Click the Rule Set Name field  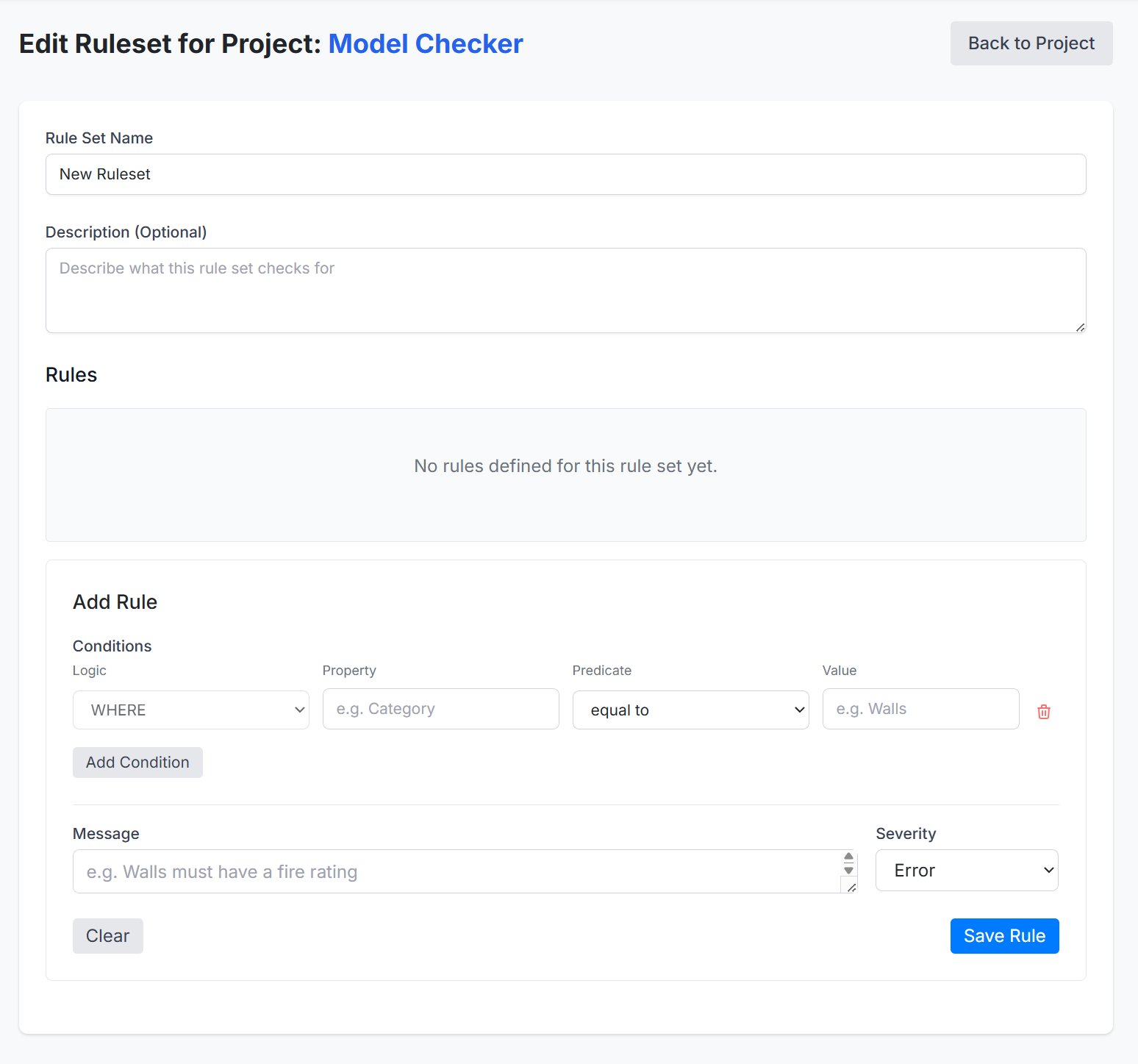click(x=565, y=174)
